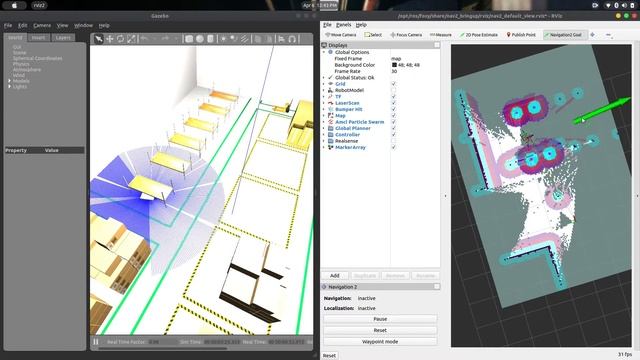640x360 pixels.
Task: Click the Waypoint mode button
Action: 380,342
